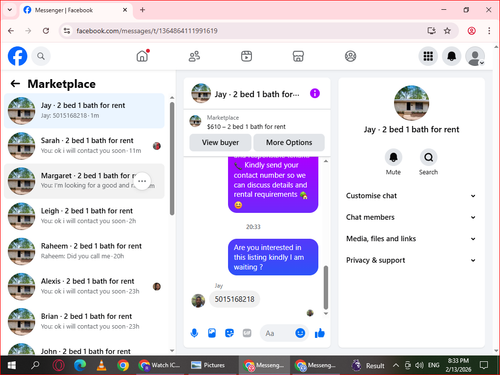Open Jay conversation header title
The width and height of the screenshot is (500, 375).
(x=257, y=94)
